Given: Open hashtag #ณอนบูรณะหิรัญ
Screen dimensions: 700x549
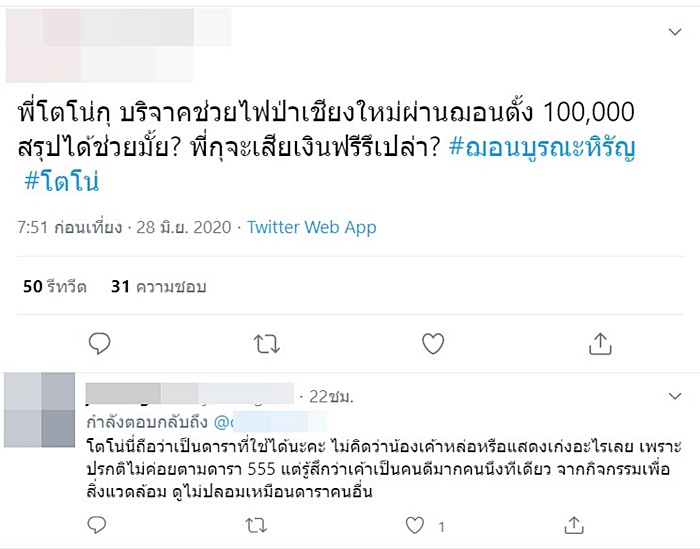Looking at the screenshot, I should click(x=544, y=149).
